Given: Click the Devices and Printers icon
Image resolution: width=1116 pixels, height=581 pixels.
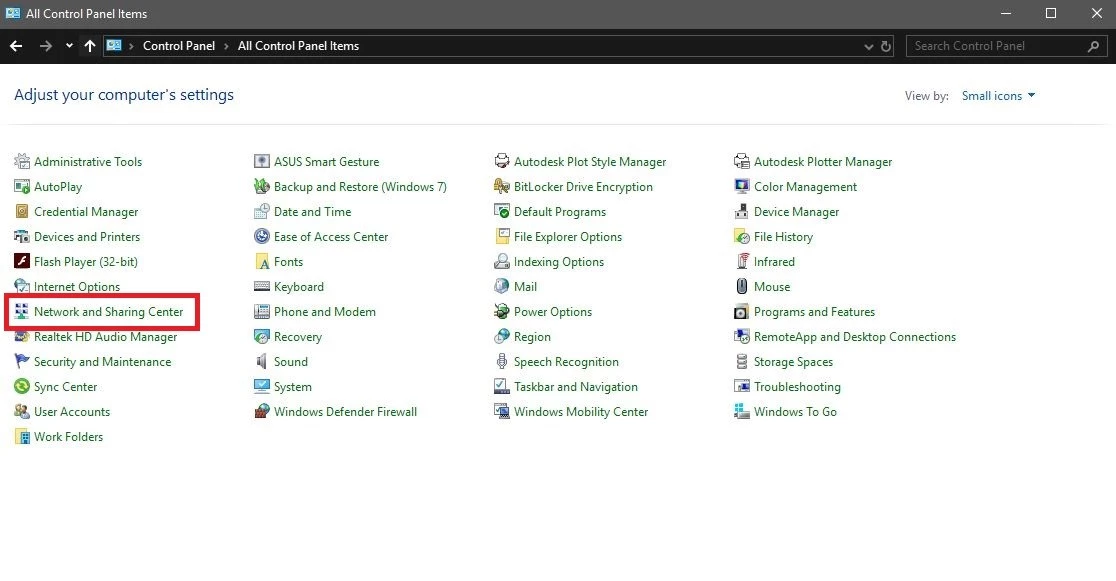Looking at the screenshot, I should [22, 236].
